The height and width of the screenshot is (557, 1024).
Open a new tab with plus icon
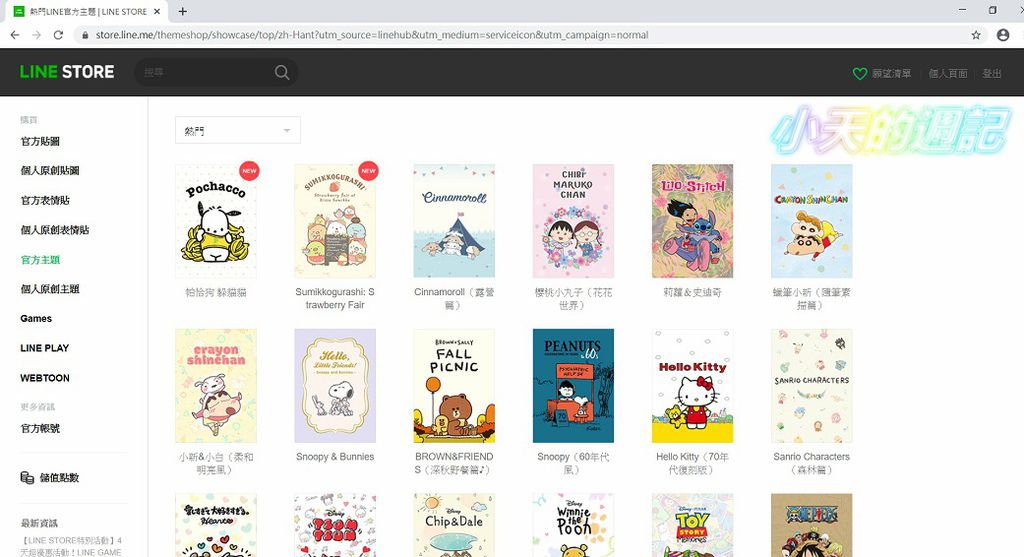pyautogui.click(x=183, y=11)
